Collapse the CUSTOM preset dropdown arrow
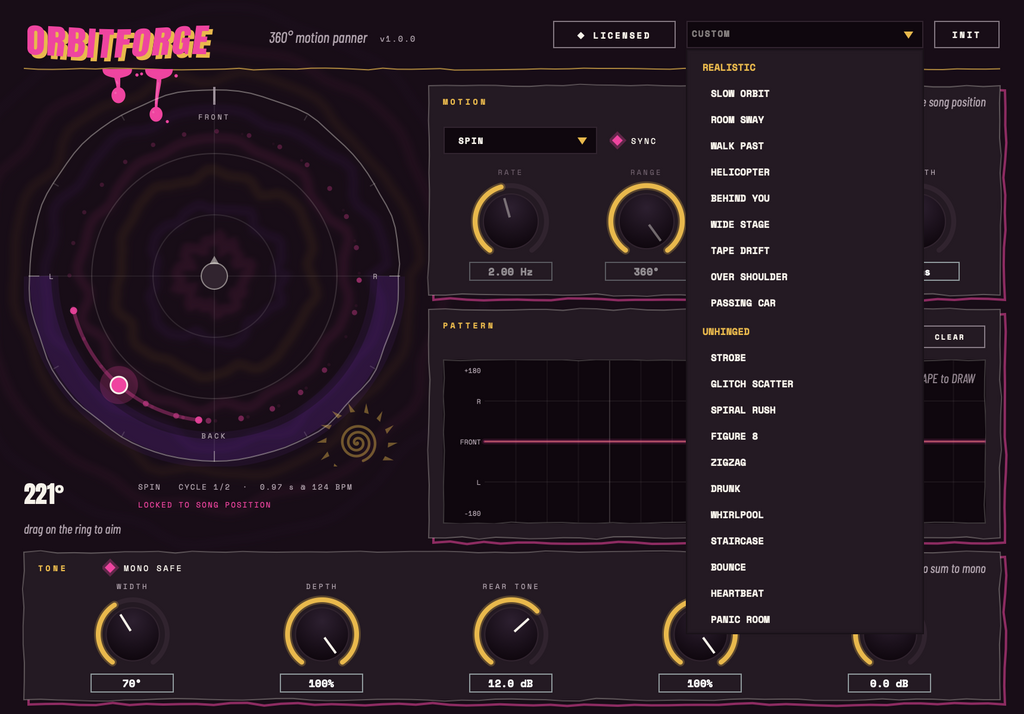 [908, 35]
